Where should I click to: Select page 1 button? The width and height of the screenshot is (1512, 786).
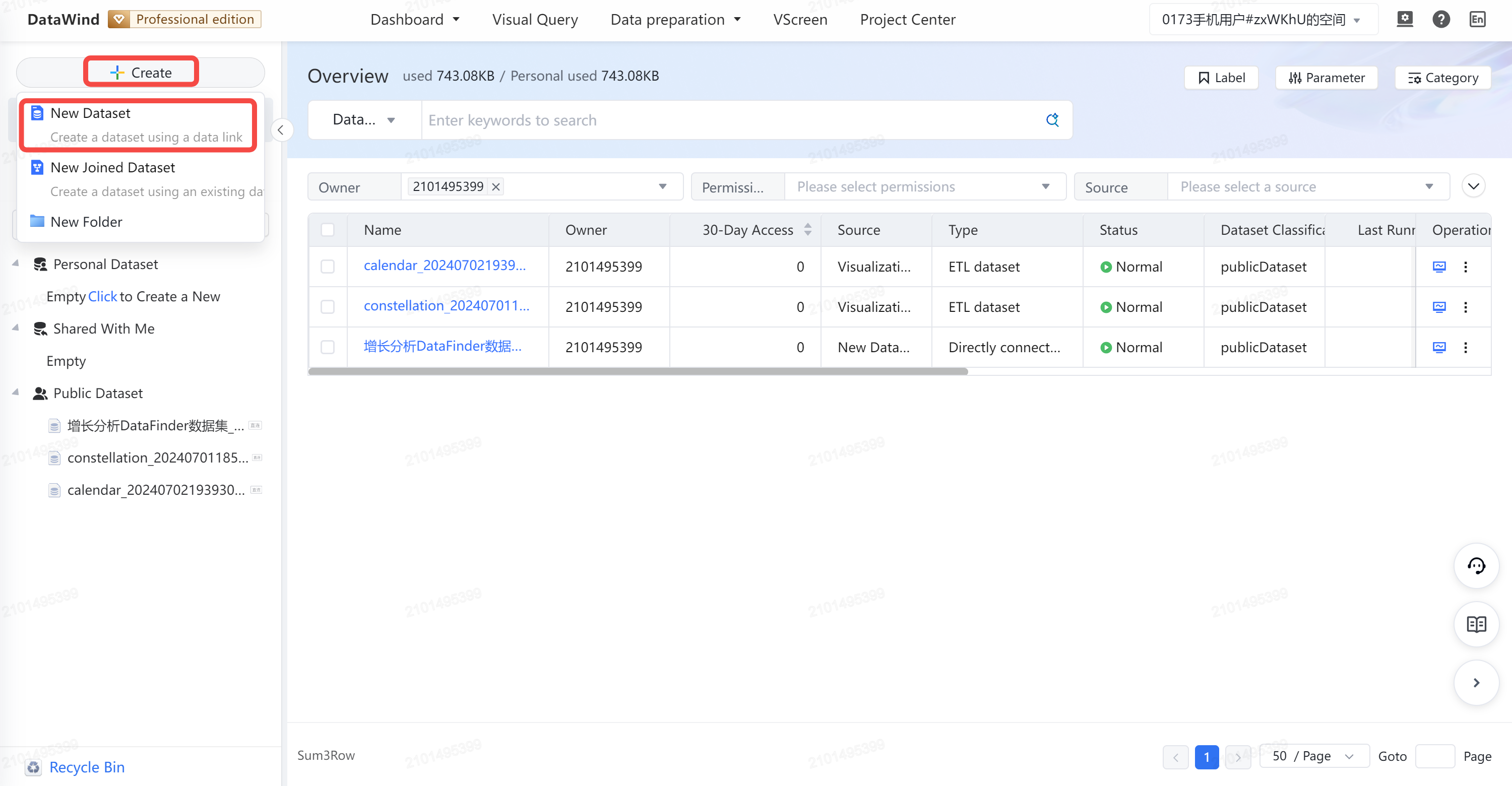click(1206, 757)
